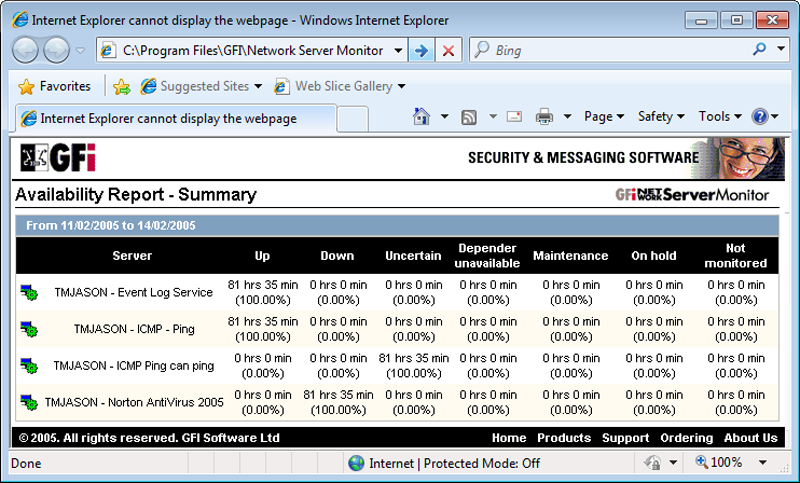Click the status icon for Norton AntiVirus 2005
800x483 pixels.
[x=29, y=403]
